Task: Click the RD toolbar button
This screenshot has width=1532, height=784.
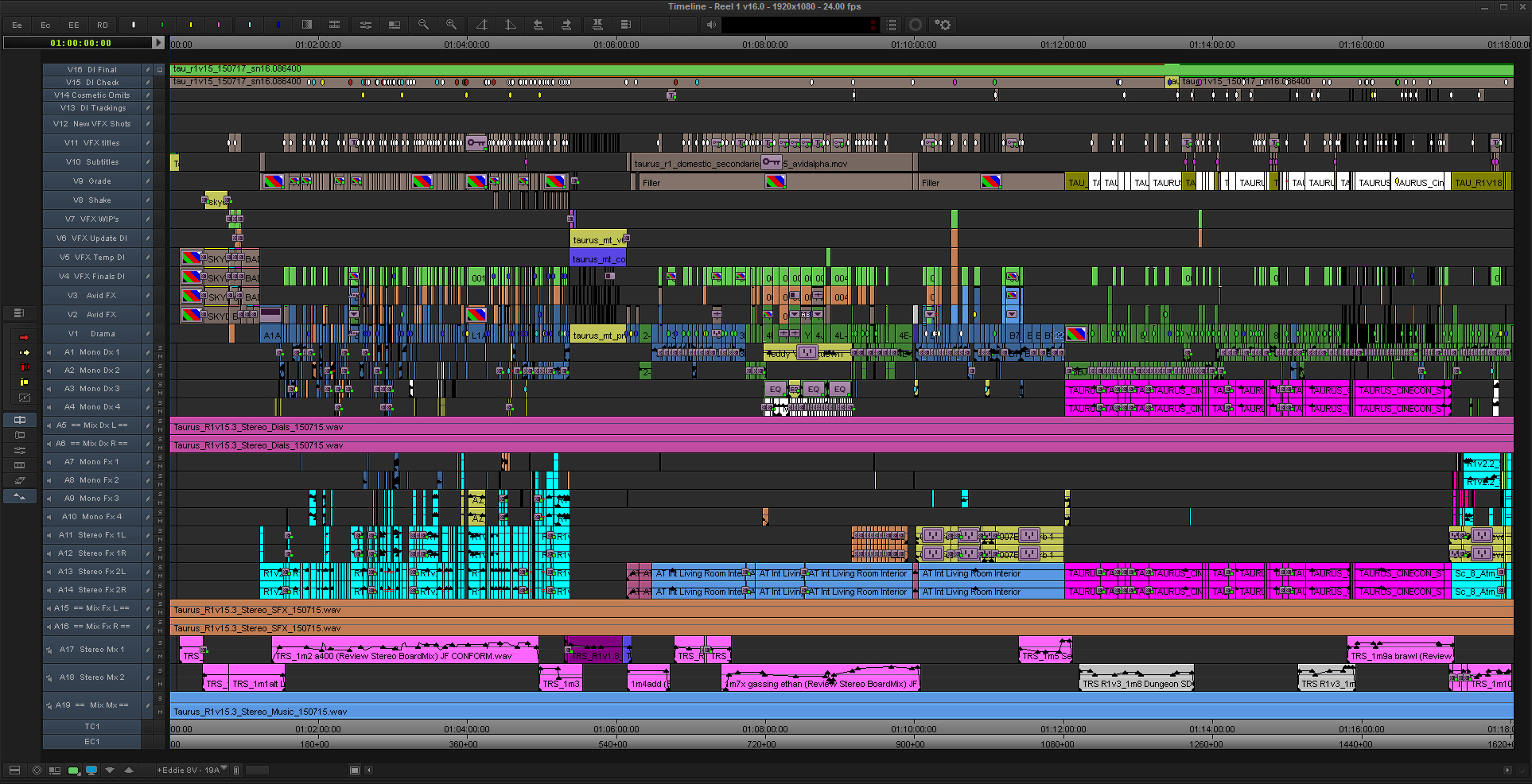Action: click(x=103, y=25)
